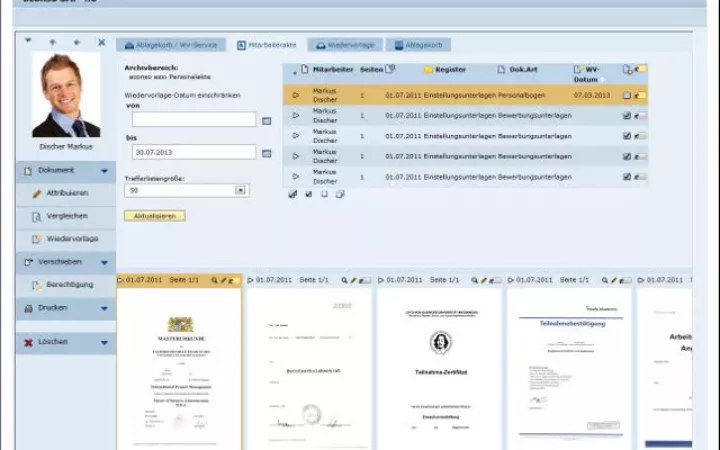Click pencil icon above Teilnahmebestätigung preview

point(614,280)
